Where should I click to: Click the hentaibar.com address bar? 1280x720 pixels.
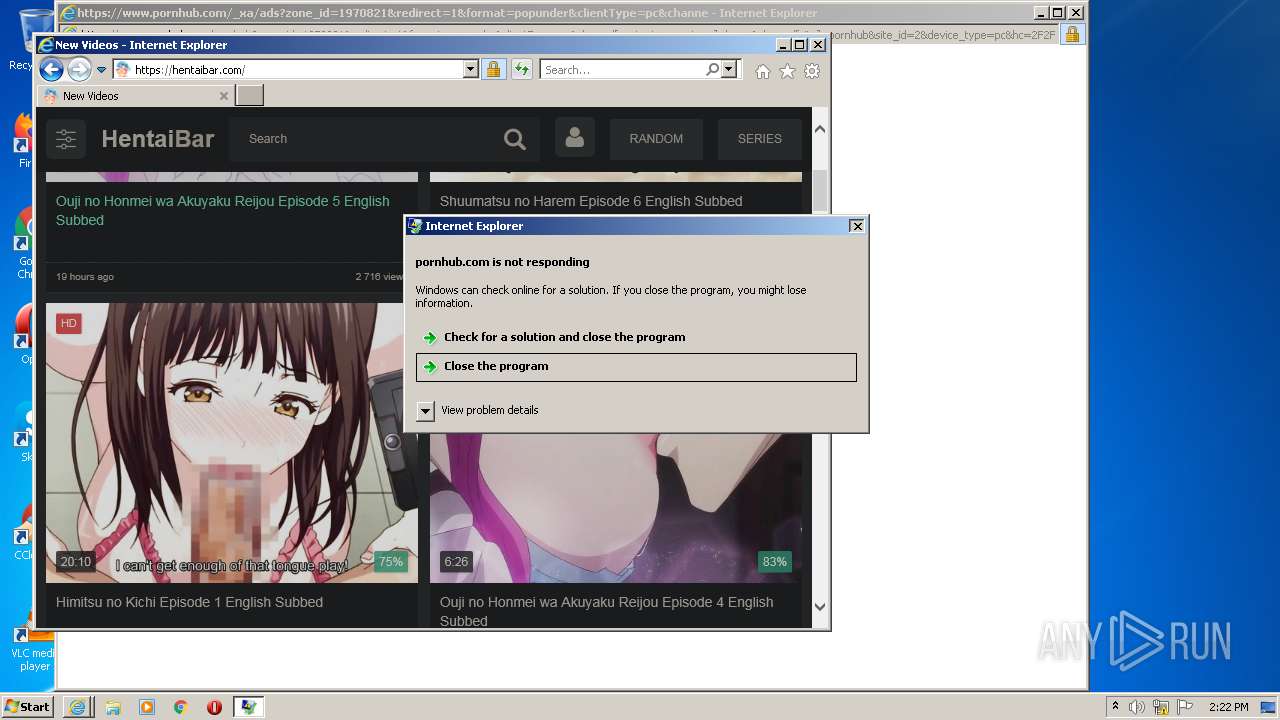(297, 70)
